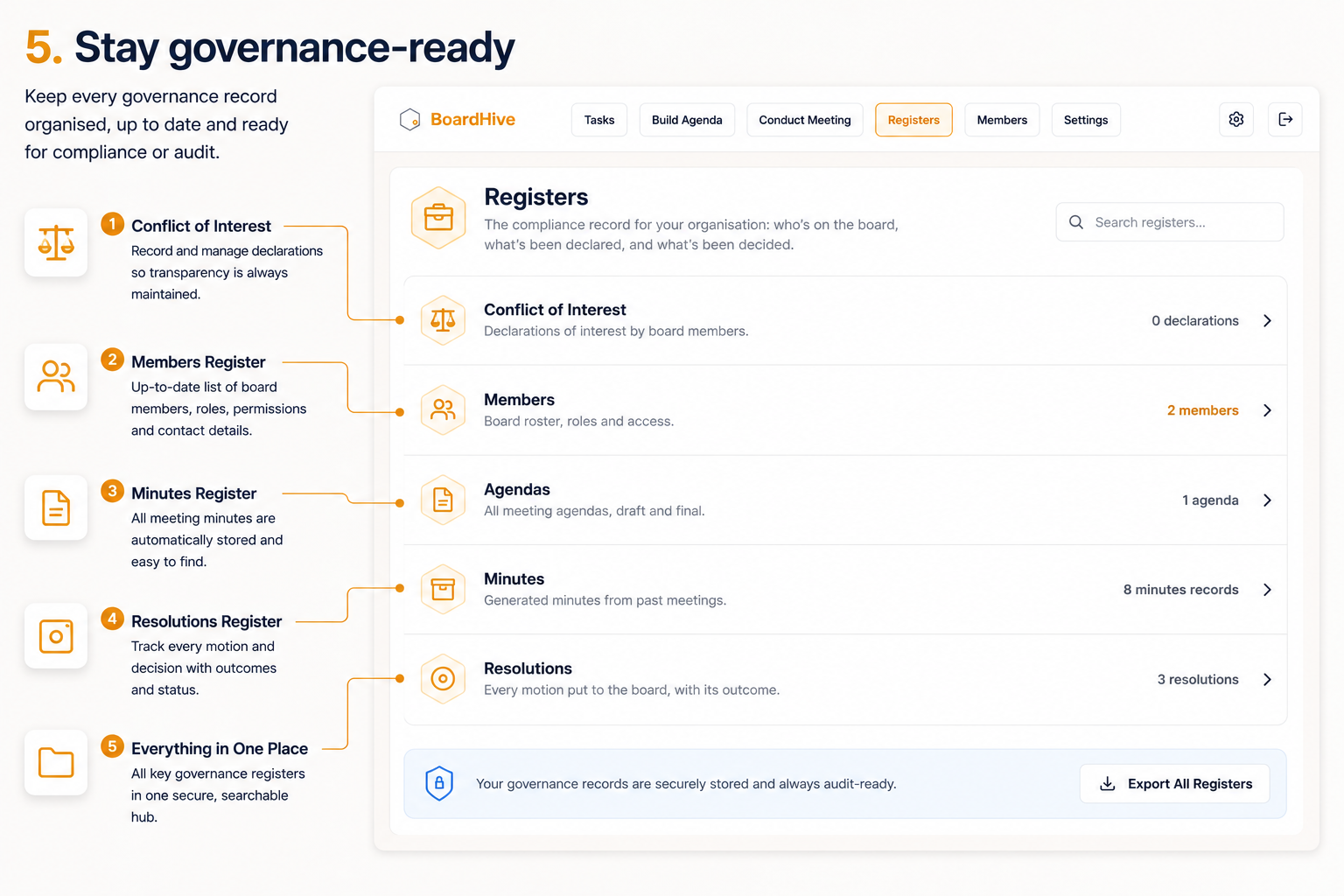Image resolution: width=1344 pixels, height=896 pixels.
Task: Click the '1 agenda' count
Action: 1210,500
